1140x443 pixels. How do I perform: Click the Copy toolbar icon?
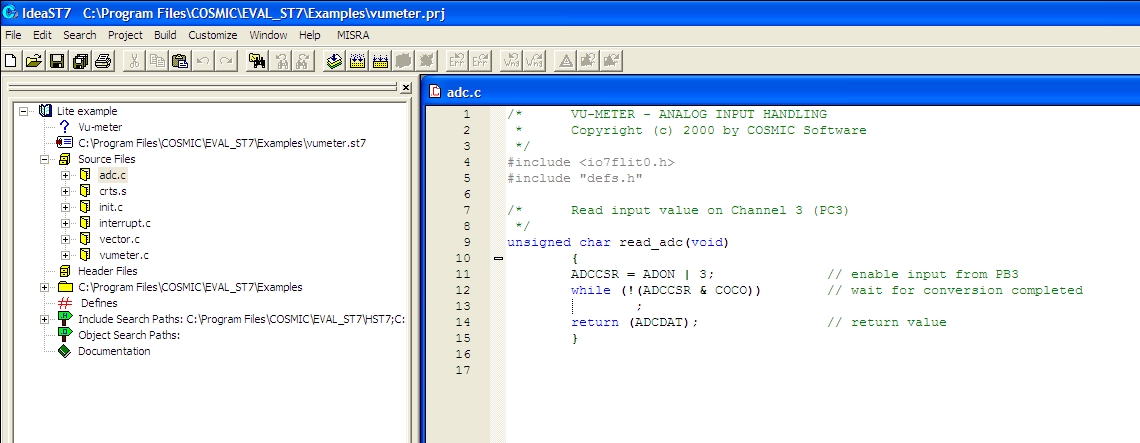pyautogui.click(x=157, y=61)
